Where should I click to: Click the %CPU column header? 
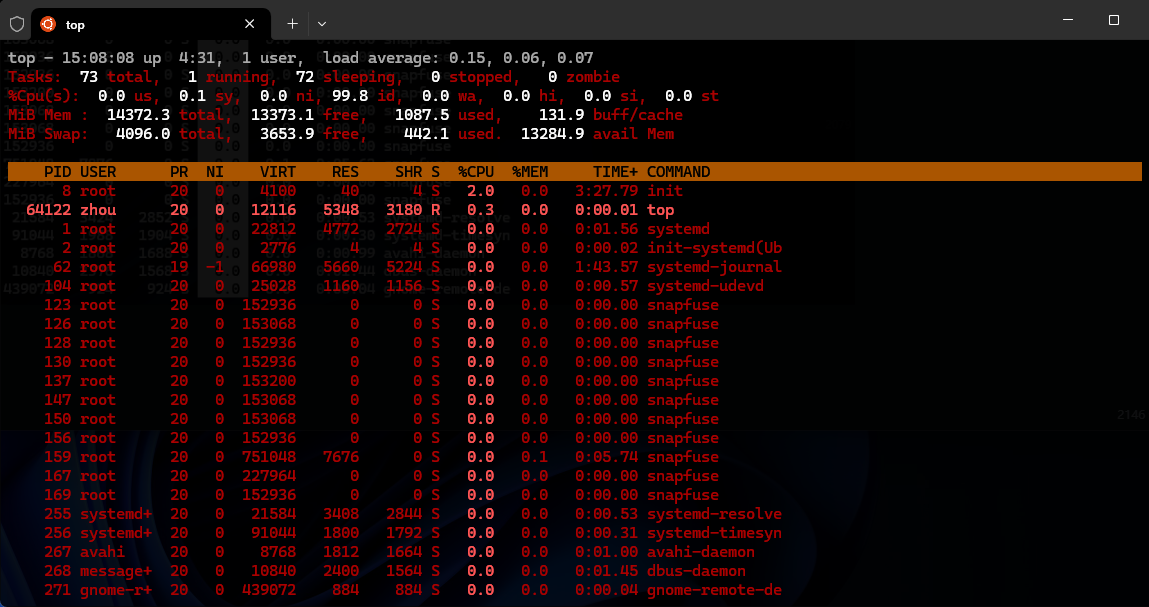476,172
